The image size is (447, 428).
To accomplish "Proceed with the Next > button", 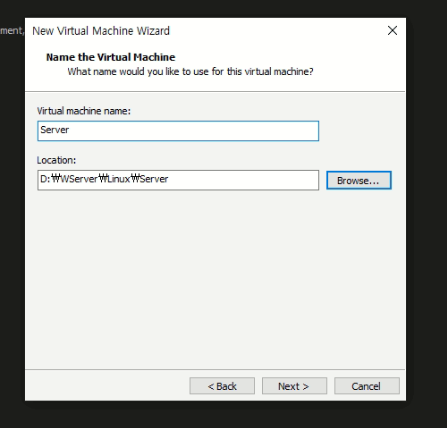I will pos(294,386).
